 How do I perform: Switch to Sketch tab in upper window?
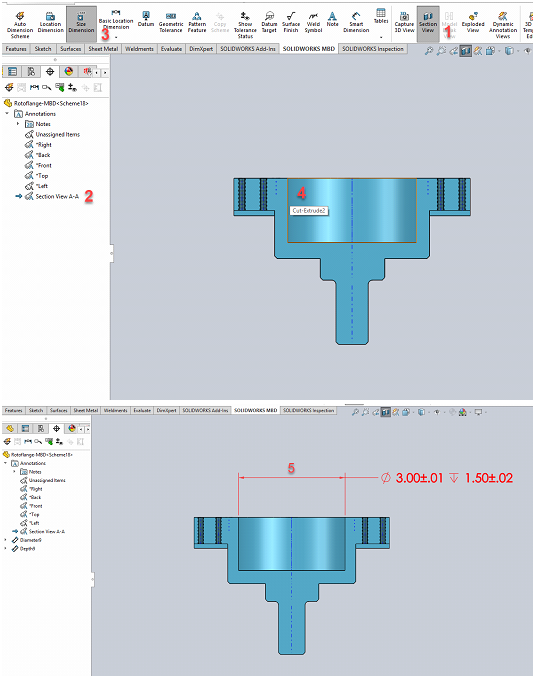(43, 49)
